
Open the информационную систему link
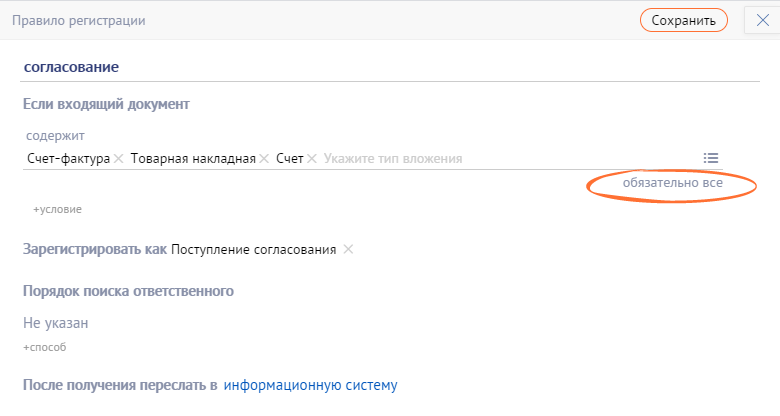coord(310,384)
